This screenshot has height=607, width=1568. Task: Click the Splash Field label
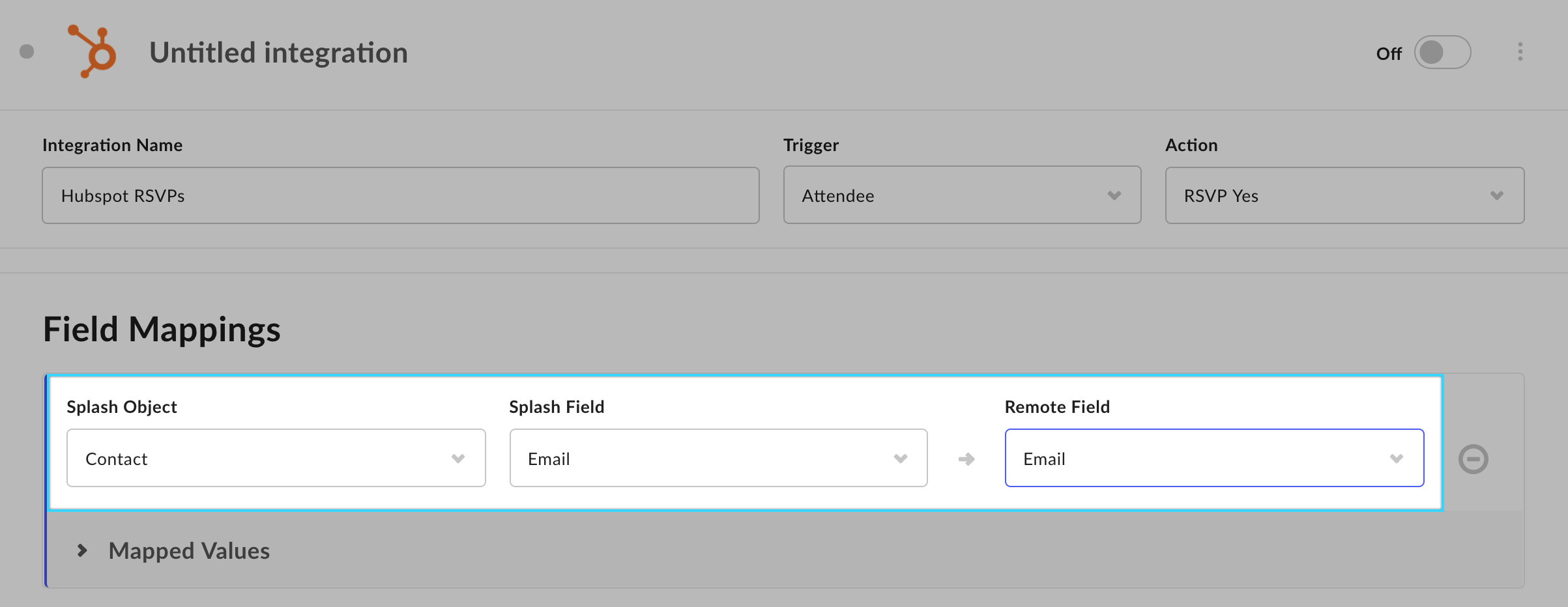click(557, 407)
